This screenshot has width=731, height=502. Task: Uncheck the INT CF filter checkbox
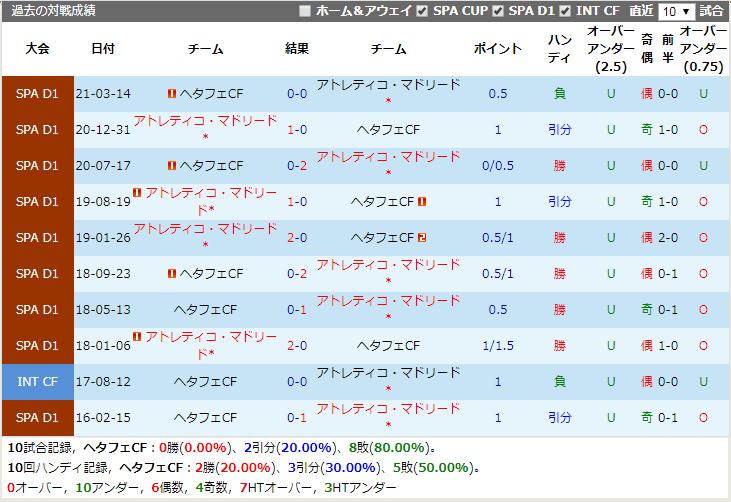coord(565,11)
